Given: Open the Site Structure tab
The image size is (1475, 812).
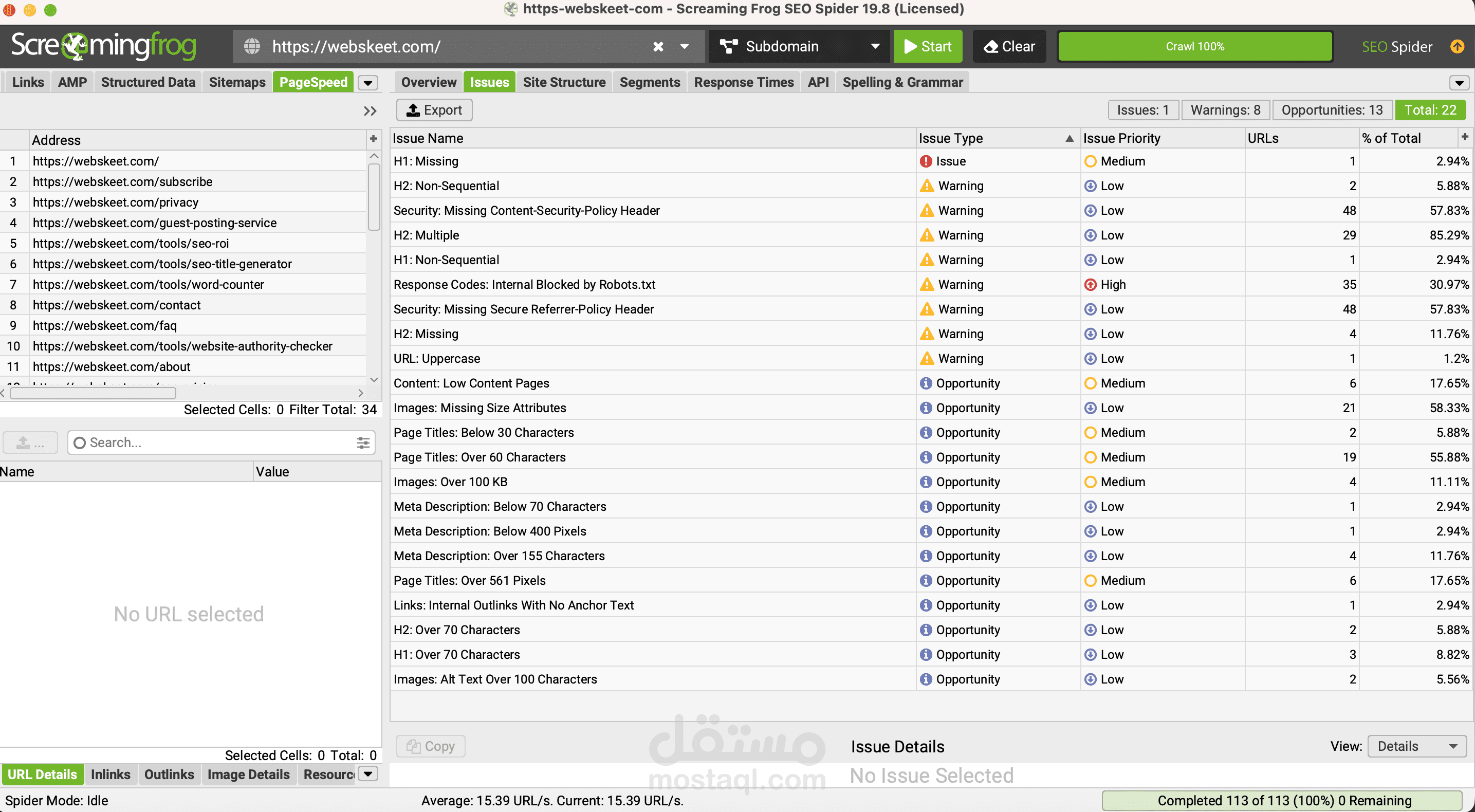Looking at the screenshot, I should [x=564, y=82].
